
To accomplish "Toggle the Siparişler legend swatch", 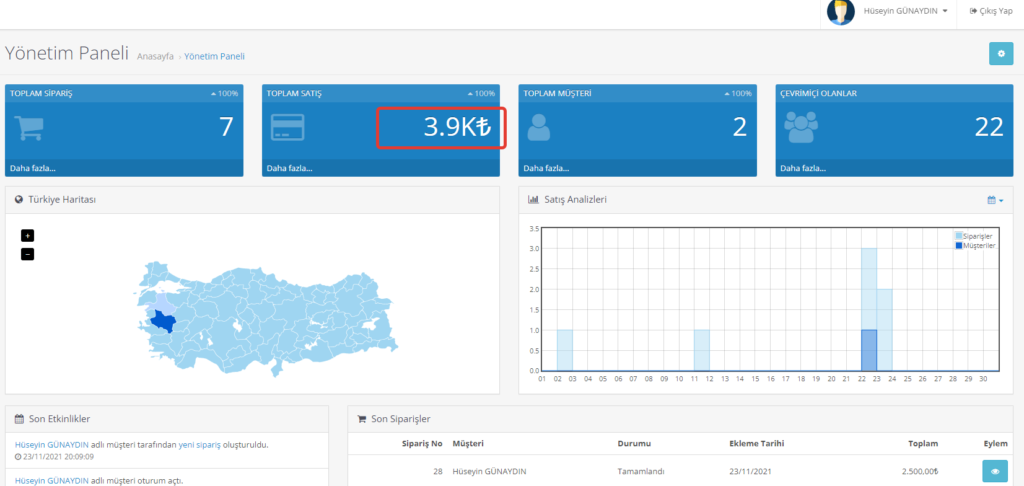I will (x=957, y=236).
